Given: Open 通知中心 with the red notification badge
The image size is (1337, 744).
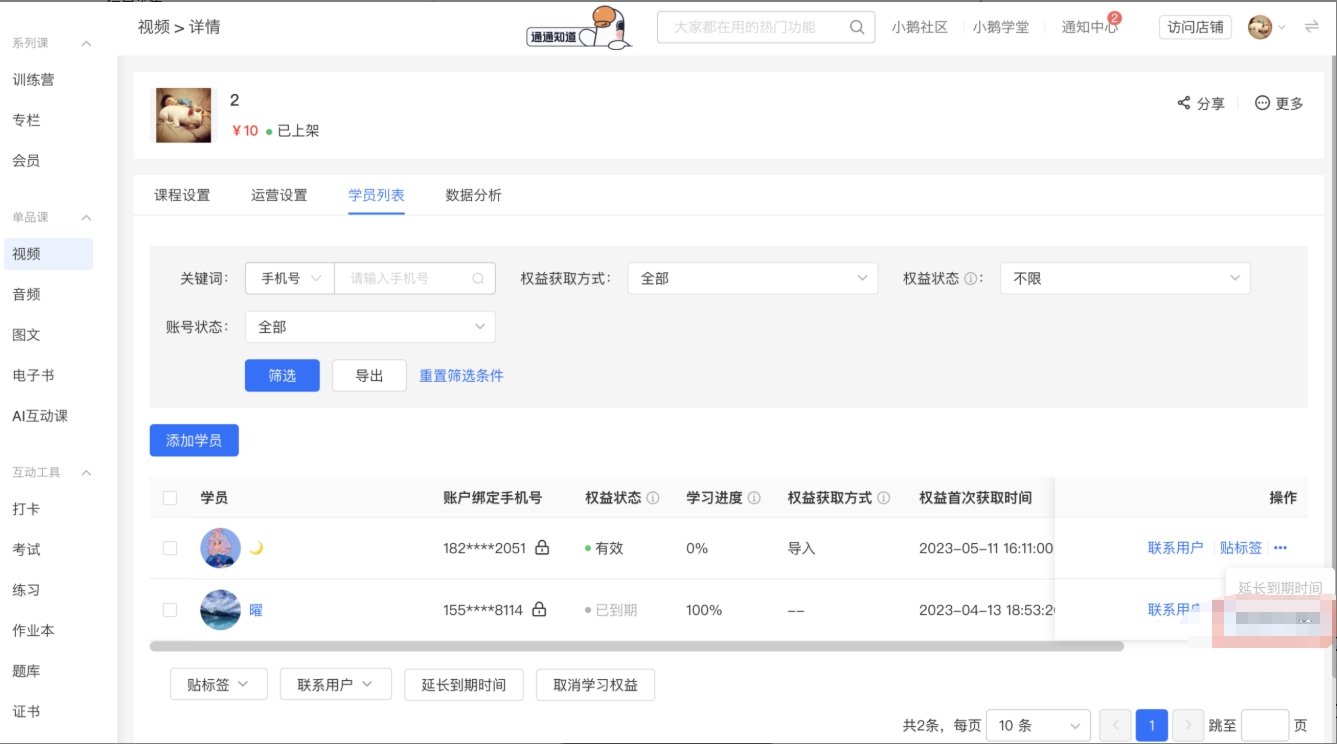Looking at the screenshot, I should pyautogui.click(x=1089, y=27).
